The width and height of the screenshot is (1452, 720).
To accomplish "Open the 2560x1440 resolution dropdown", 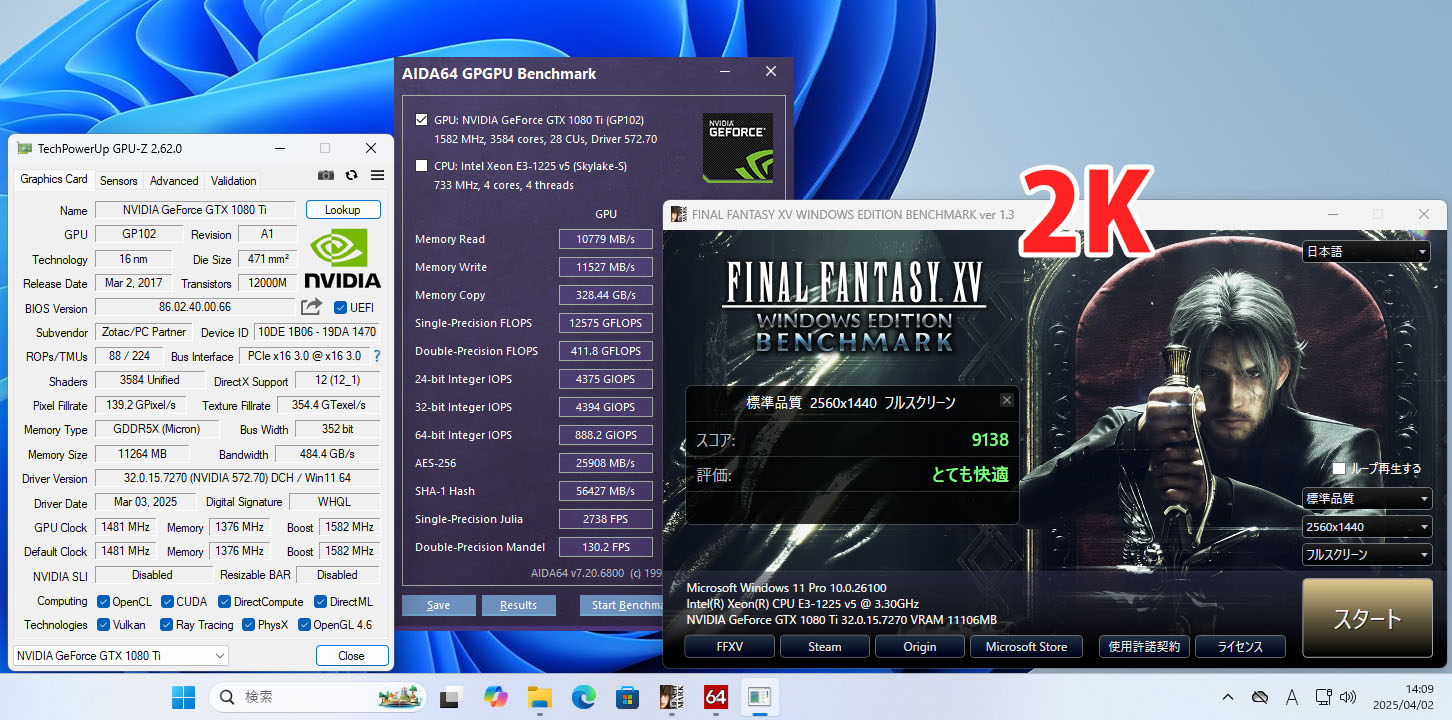I will tap(1366, 527).
